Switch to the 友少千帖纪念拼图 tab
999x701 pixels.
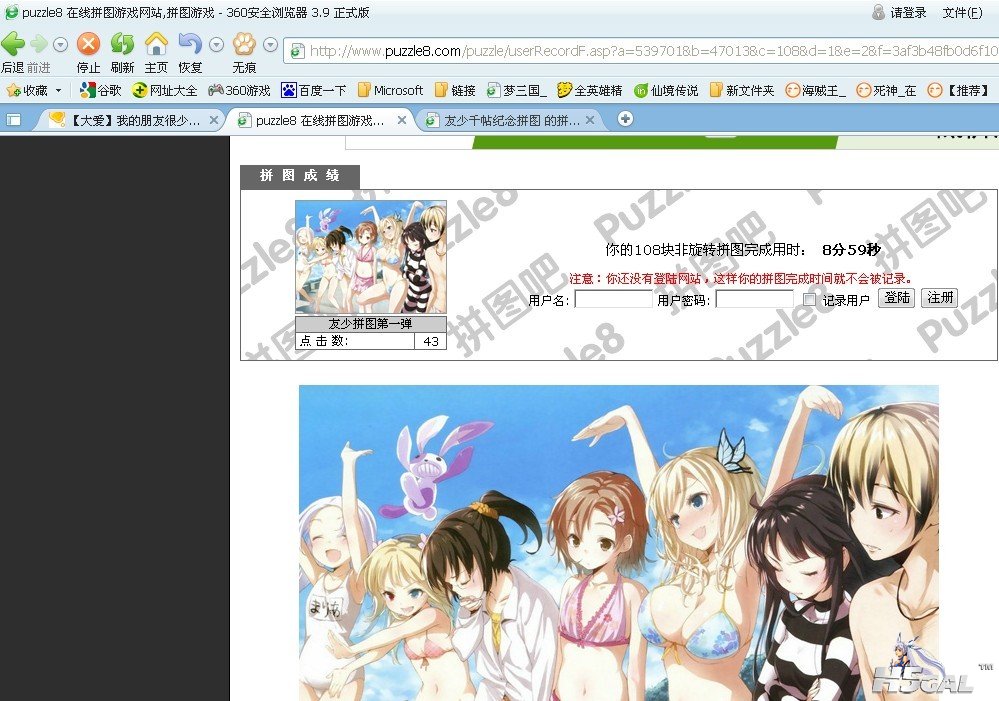(x=510, y=120)
